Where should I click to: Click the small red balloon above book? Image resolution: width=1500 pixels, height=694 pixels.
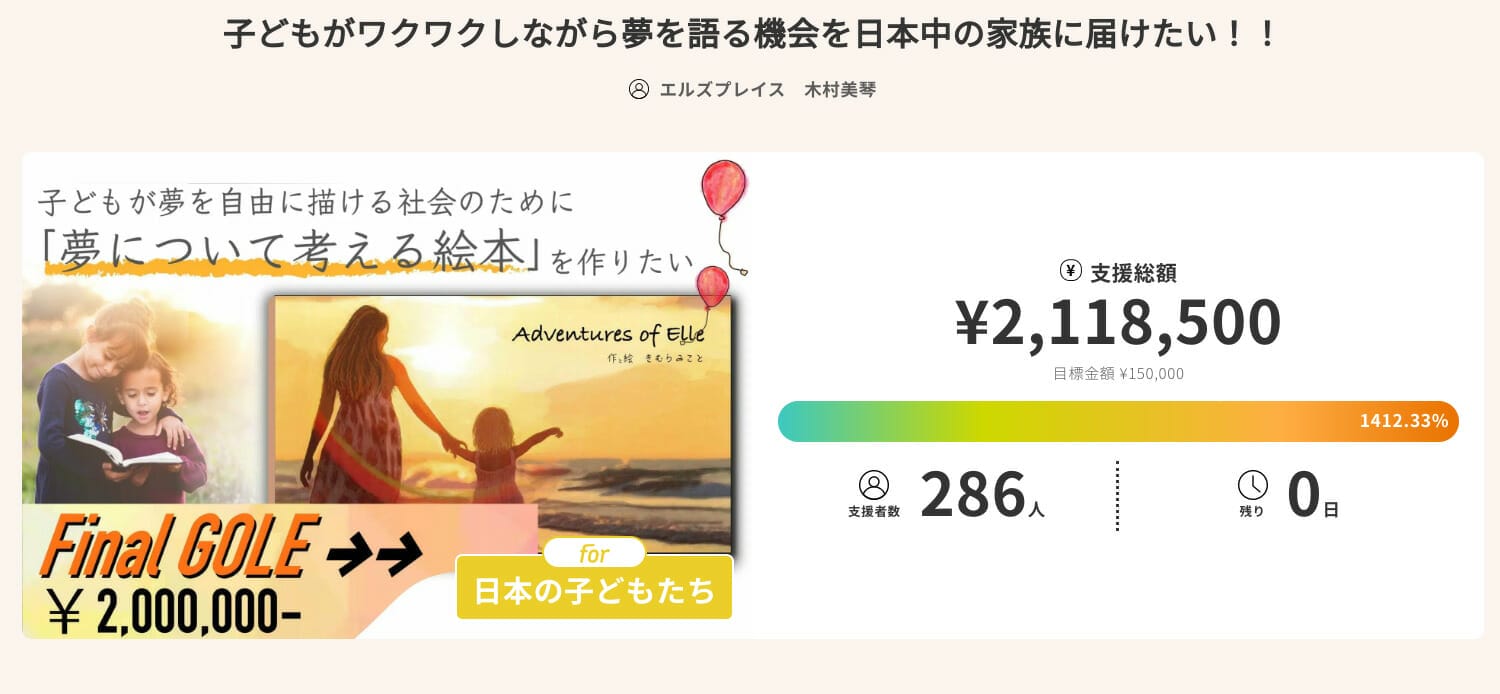[x=711, y=284]
